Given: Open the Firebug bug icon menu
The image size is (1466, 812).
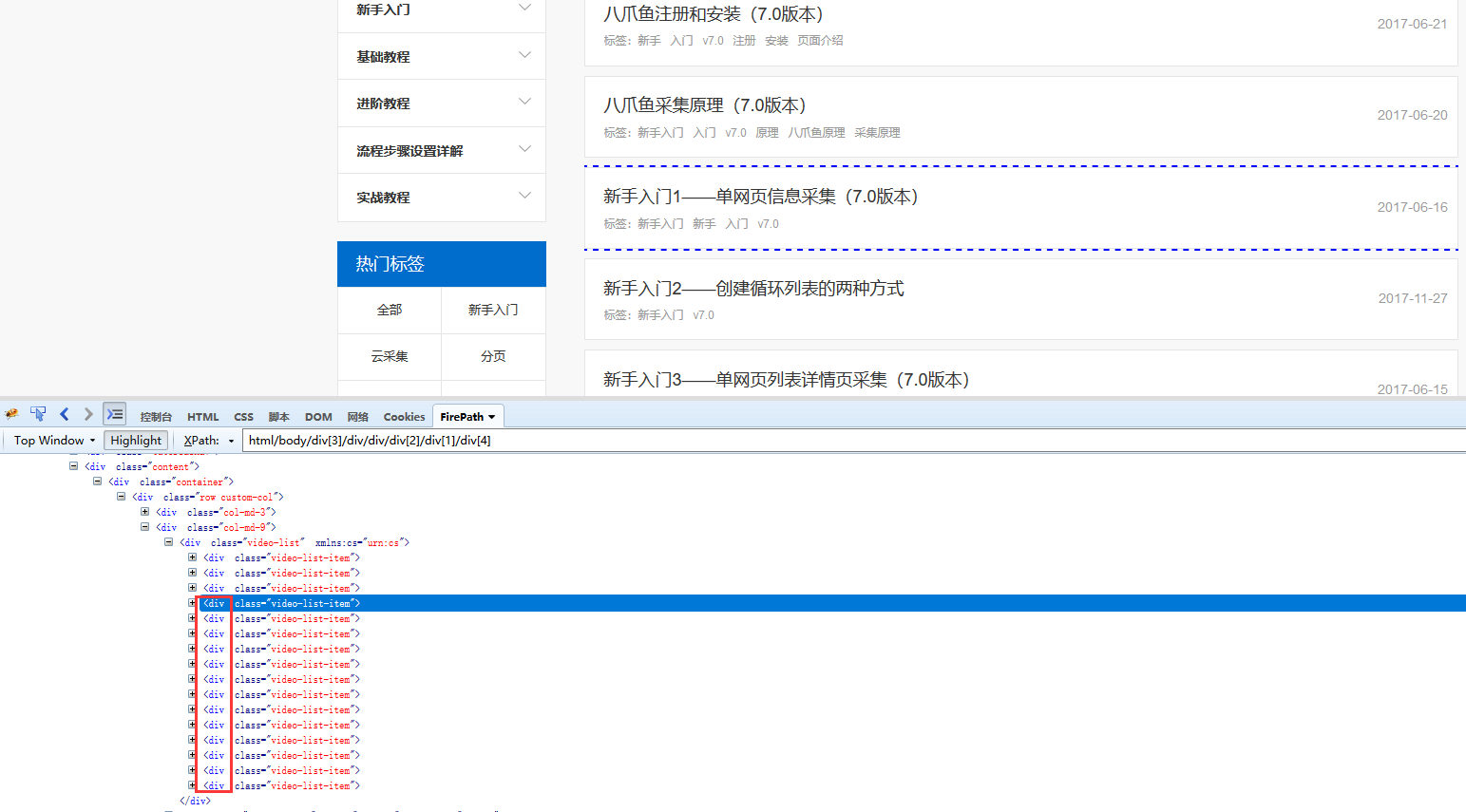Looking at the screenshot, I should coord(11,414).
